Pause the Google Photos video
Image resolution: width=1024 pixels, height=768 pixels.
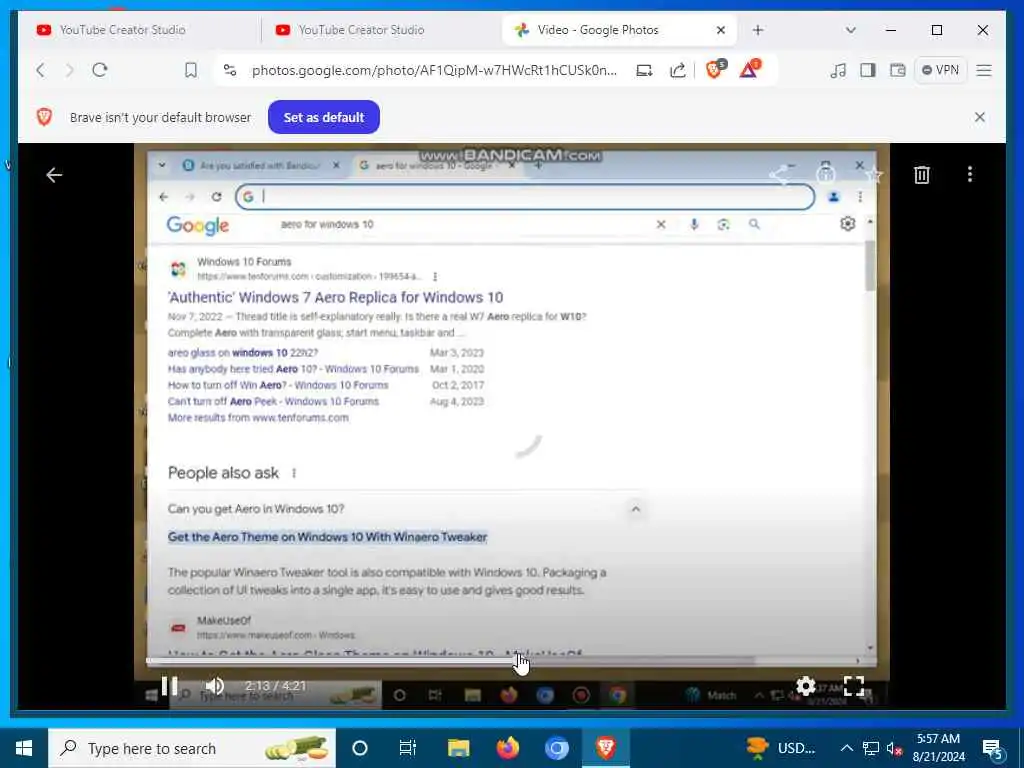click(x=169, y=686)
